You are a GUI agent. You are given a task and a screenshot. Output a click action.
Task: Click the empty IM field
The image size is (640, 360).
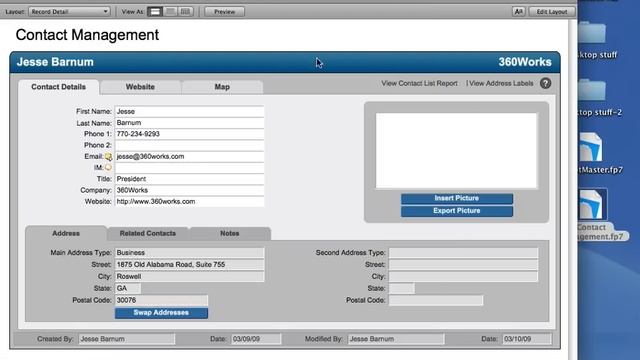point(189,168)
